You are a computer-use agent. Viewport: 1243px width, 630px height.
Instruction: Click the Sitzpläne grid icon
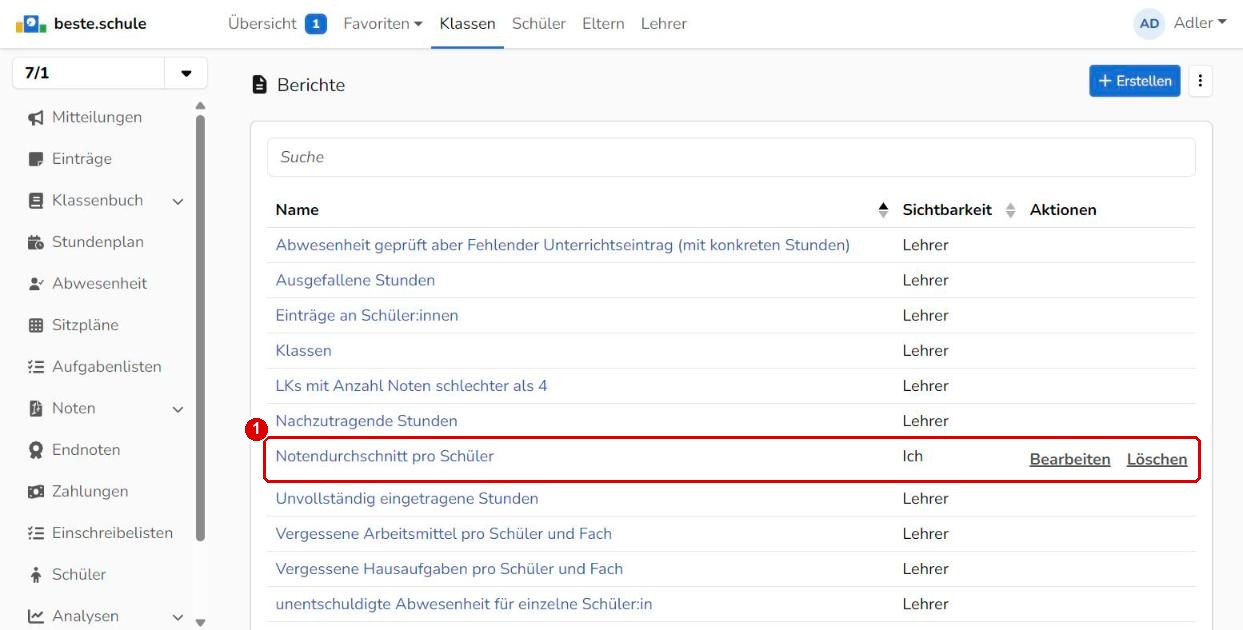coord(36,325)
